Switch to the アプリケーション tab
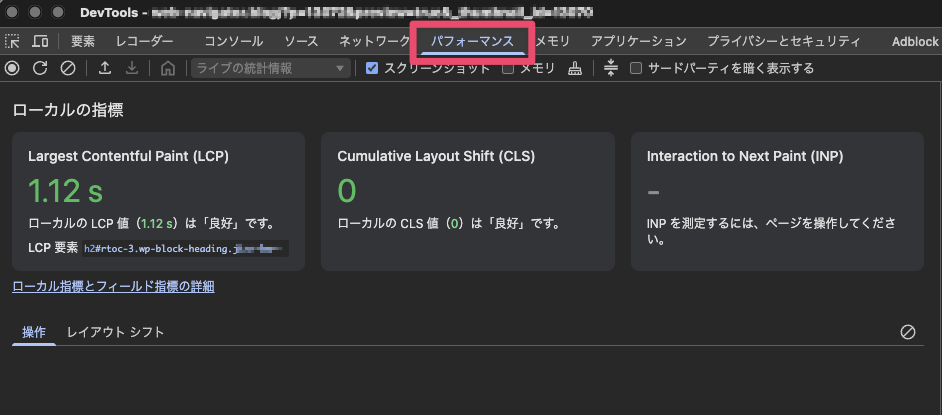Viewport: 942px width, 415px height. point(638,41)
